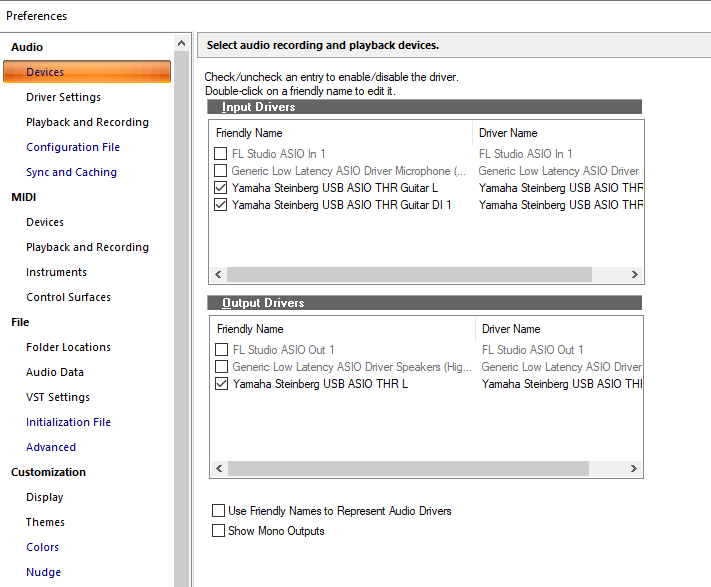Uncheck Yamaha Steinberg USB ASIO THR Guitar L input
This screenshot has width=711, height=587.
221,188
